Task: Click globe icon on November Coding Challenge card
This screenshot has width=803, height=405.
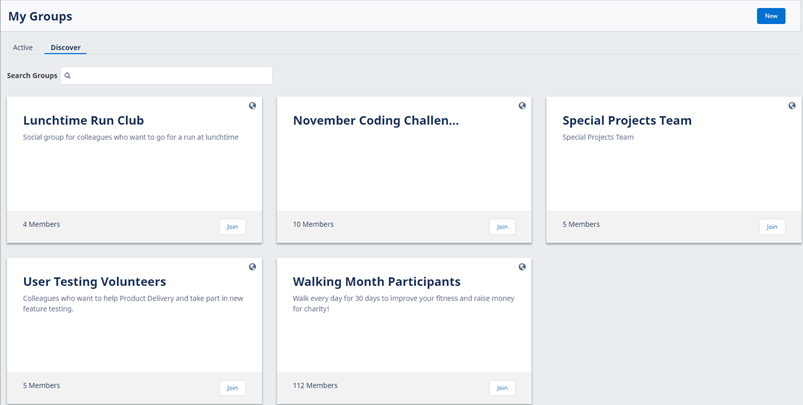Action: (x=522, y=106)
